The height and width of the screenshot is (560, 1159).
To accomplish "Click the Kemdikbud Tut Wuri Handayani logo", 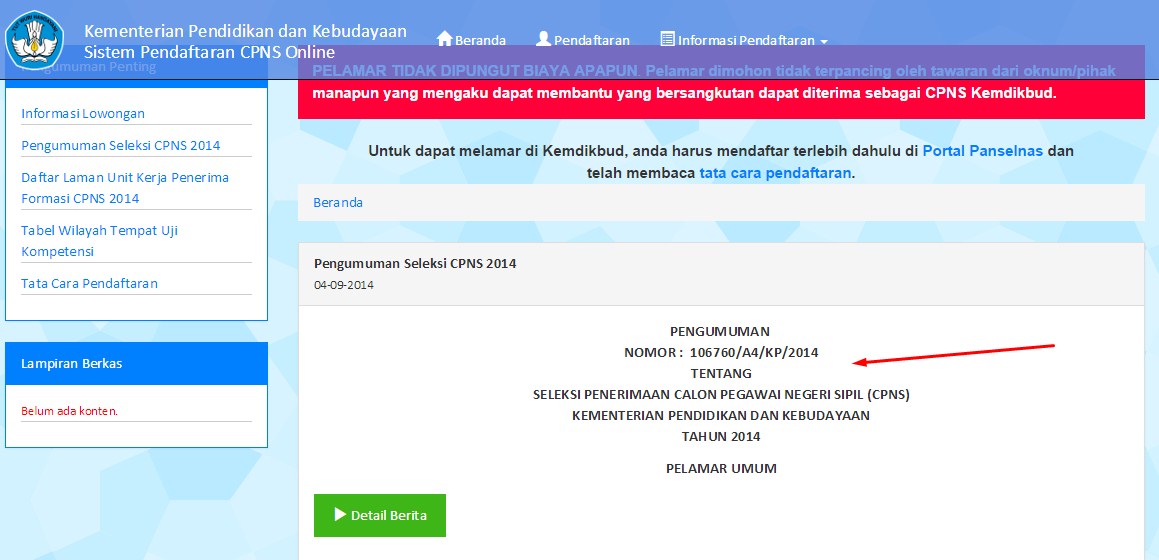I will (x=35, y=40).
